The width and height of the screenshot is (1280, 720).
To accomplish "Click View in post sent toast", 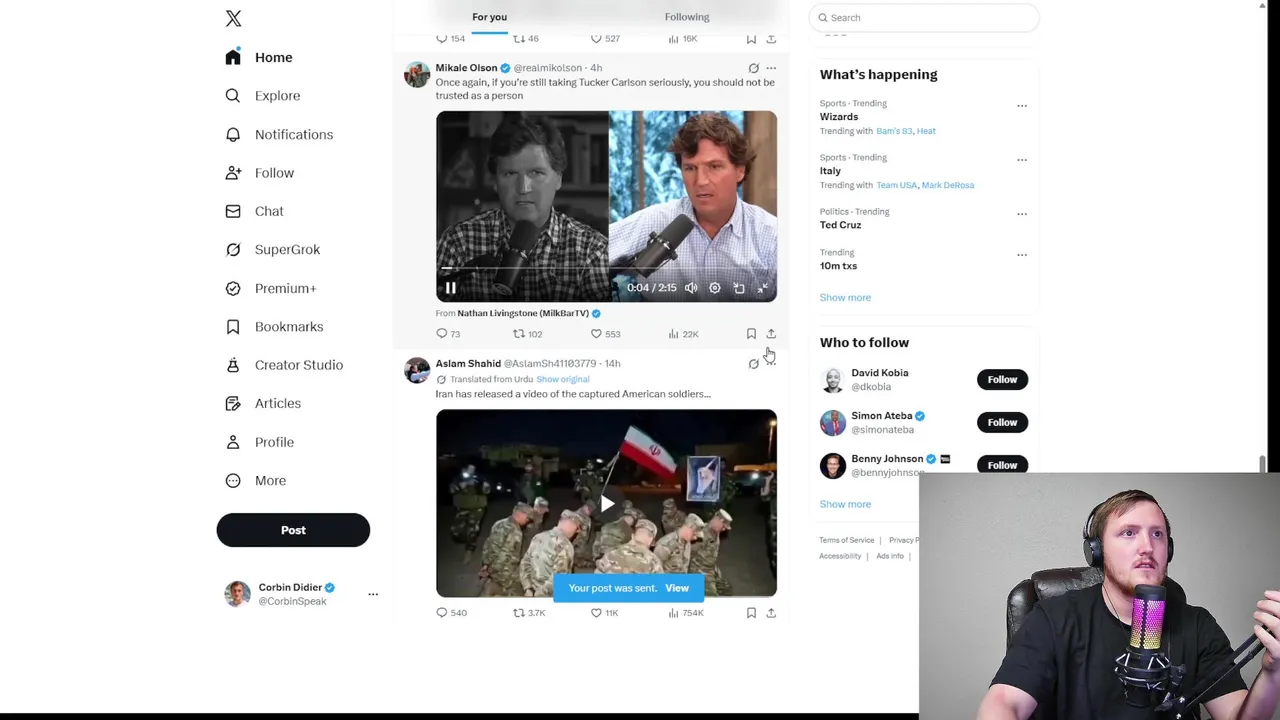I will point(677,588).
